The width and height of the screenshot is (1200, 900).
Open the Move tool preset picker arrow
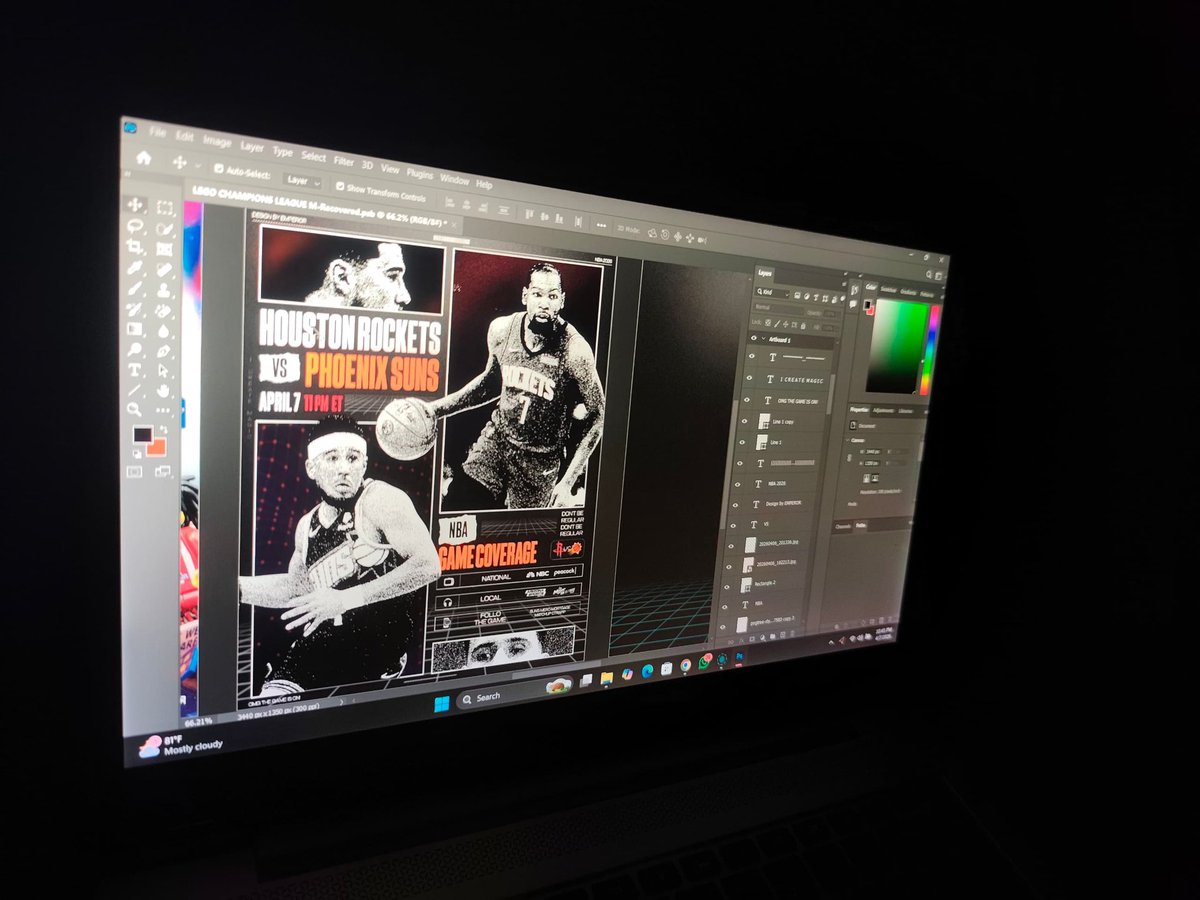pyautogui.click(x=197, y=165)
